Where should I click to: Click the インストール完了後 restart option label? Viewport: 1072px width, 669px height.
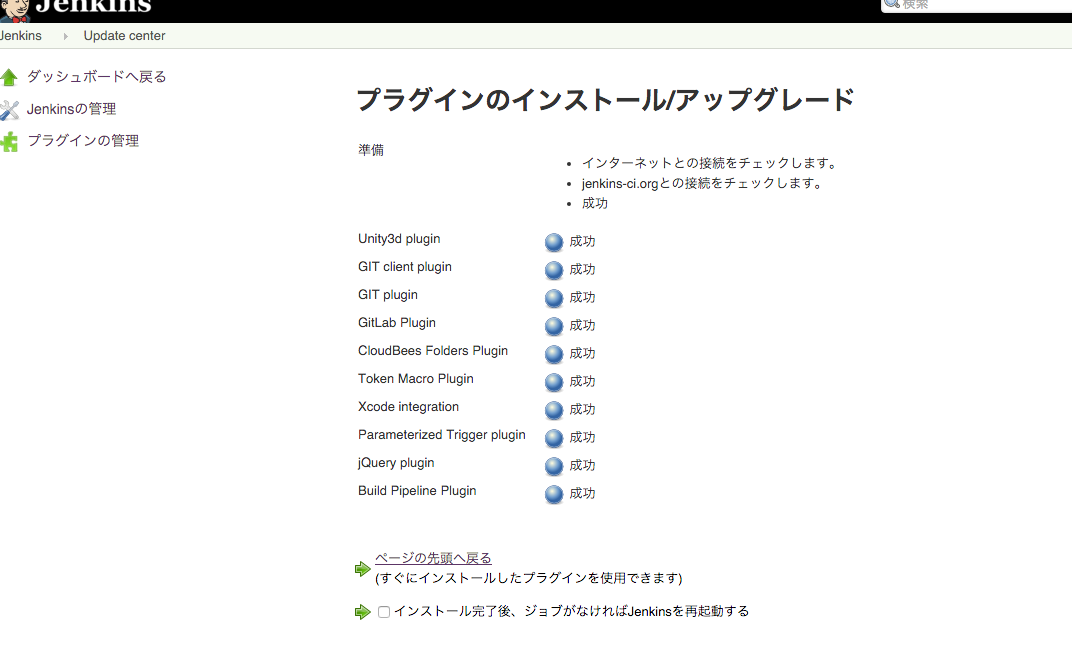pos(572,611)
